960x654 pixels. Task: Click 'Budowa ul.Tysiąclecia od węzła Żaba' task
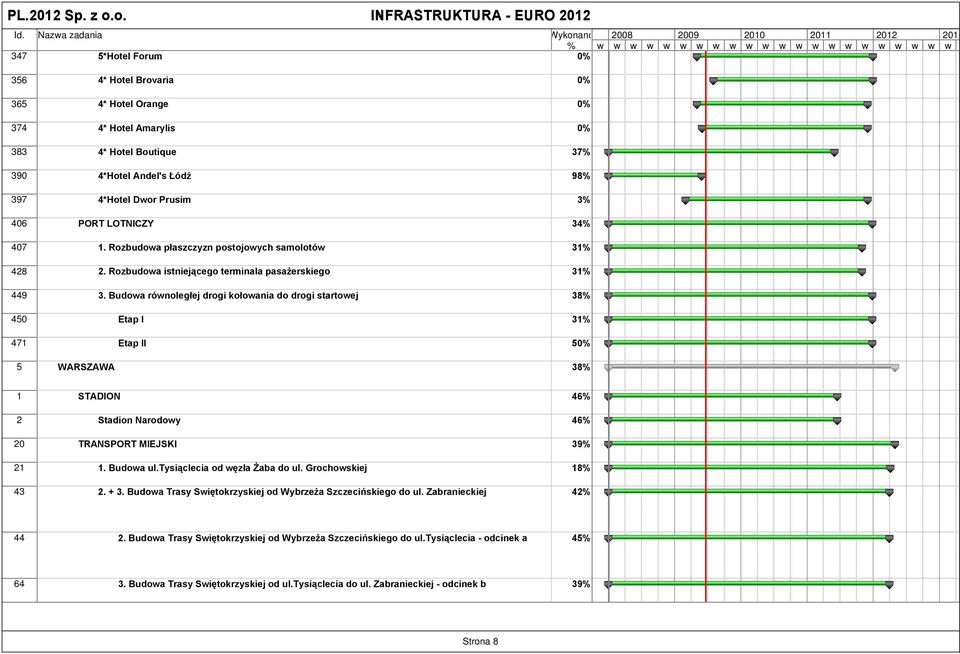pyautogui.click(x=232, y=468)
